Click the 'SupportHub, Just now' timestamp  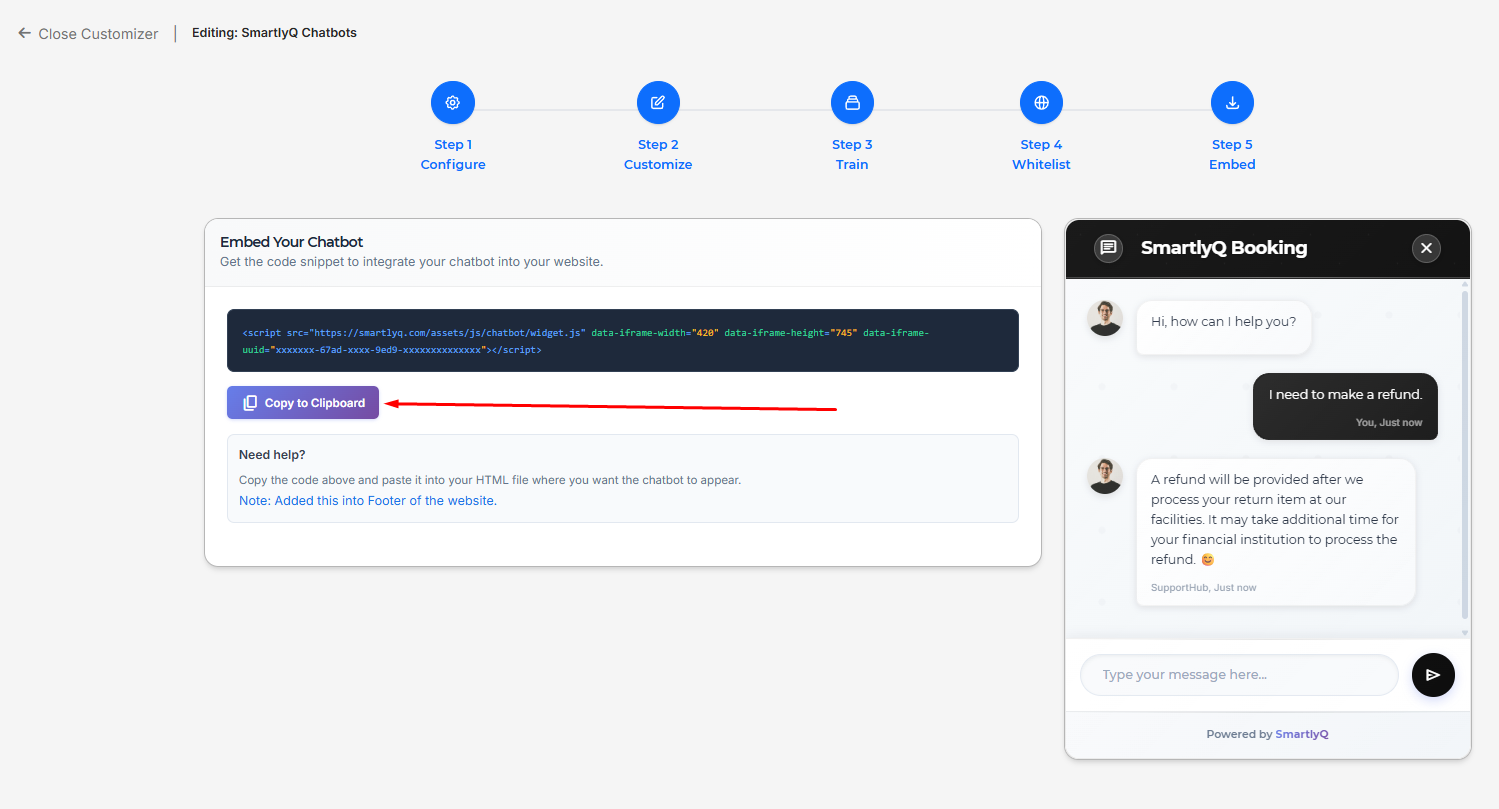(1204, 588)
